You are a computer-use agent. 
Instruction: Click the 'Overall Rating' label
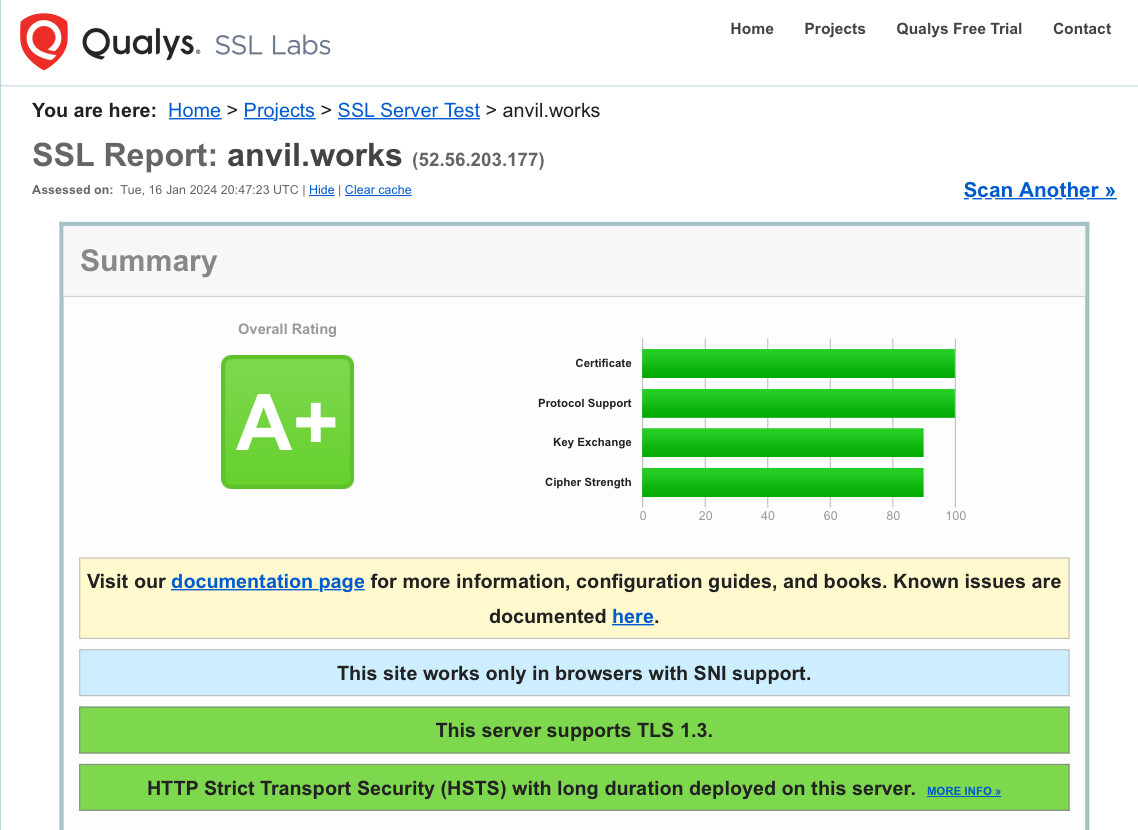point(287,329)
